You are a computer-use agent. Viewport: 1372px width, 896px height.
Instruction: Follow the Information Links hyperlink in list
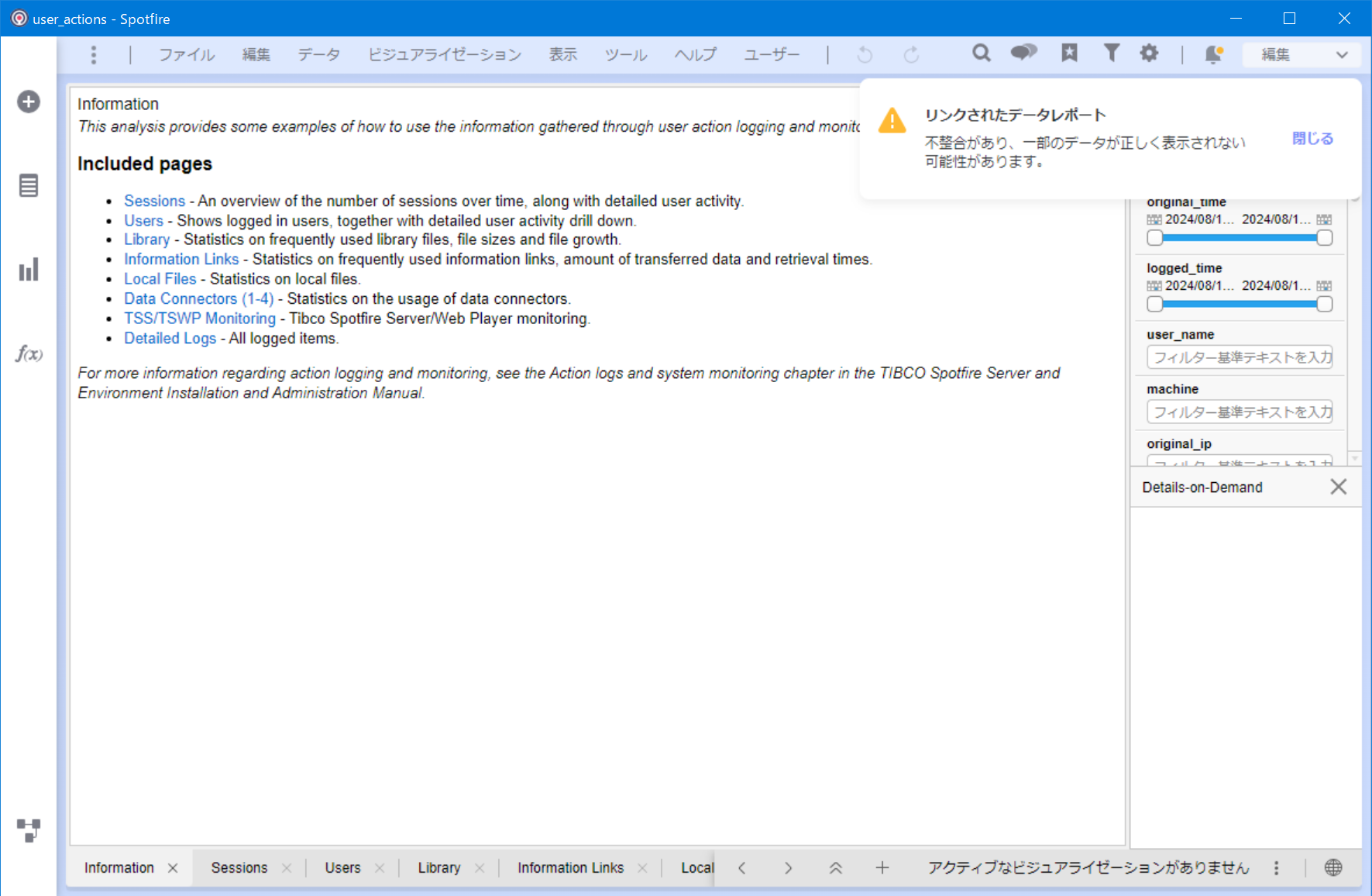(181, 259)
